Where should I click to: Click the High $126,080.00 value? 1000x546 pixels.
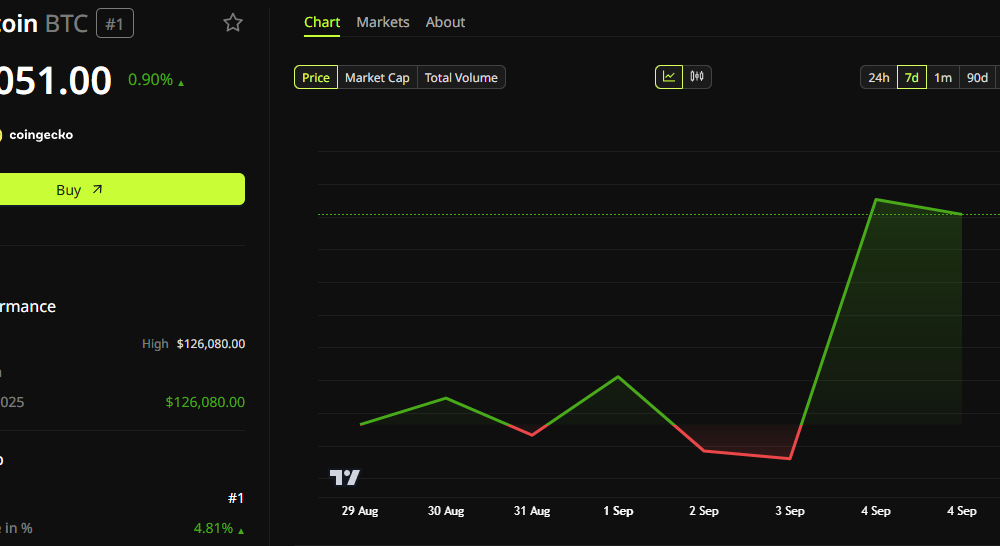tap(210, 344)
